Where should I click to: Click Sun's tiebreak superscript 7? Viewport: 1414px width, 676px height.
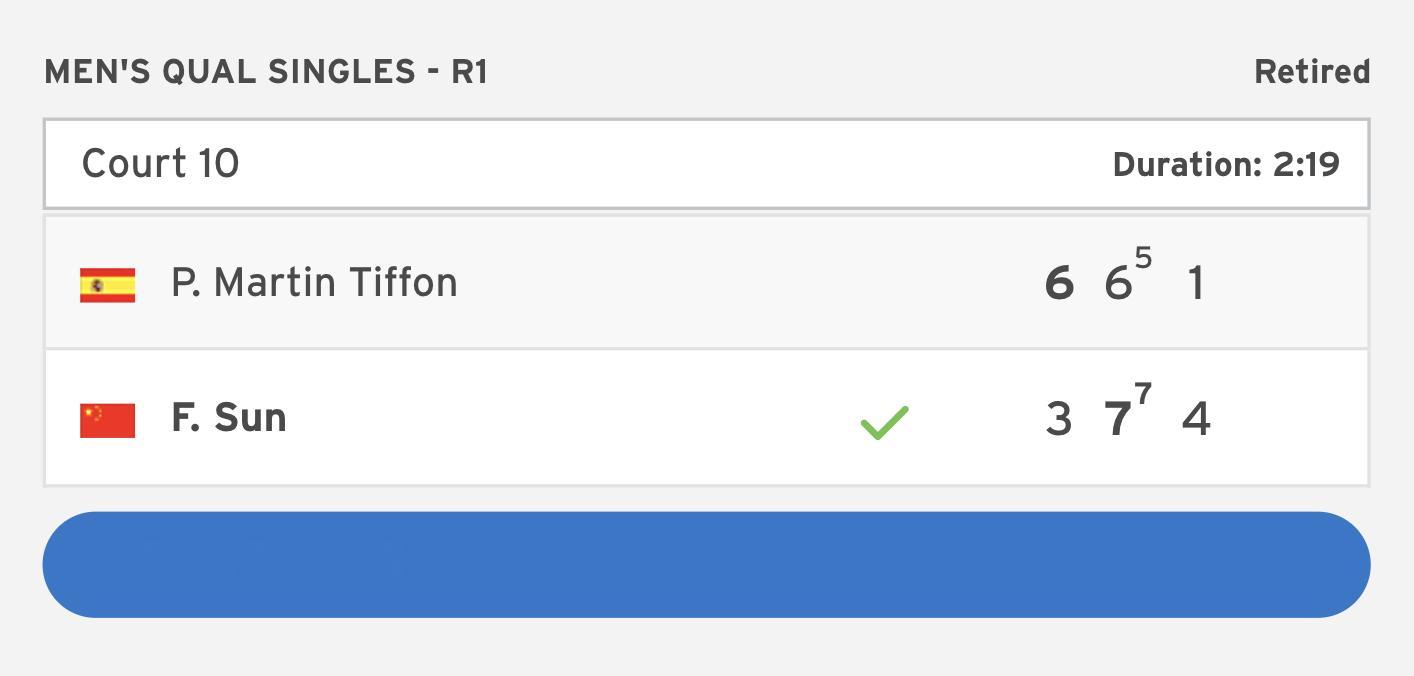pos(1144,394)
